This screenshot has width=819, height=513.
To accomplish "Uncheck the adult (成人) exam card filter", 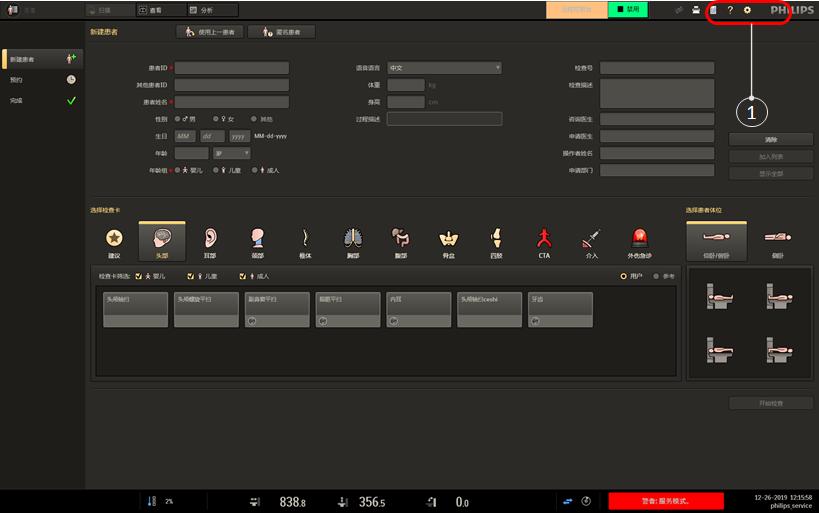I will point(242,276).
